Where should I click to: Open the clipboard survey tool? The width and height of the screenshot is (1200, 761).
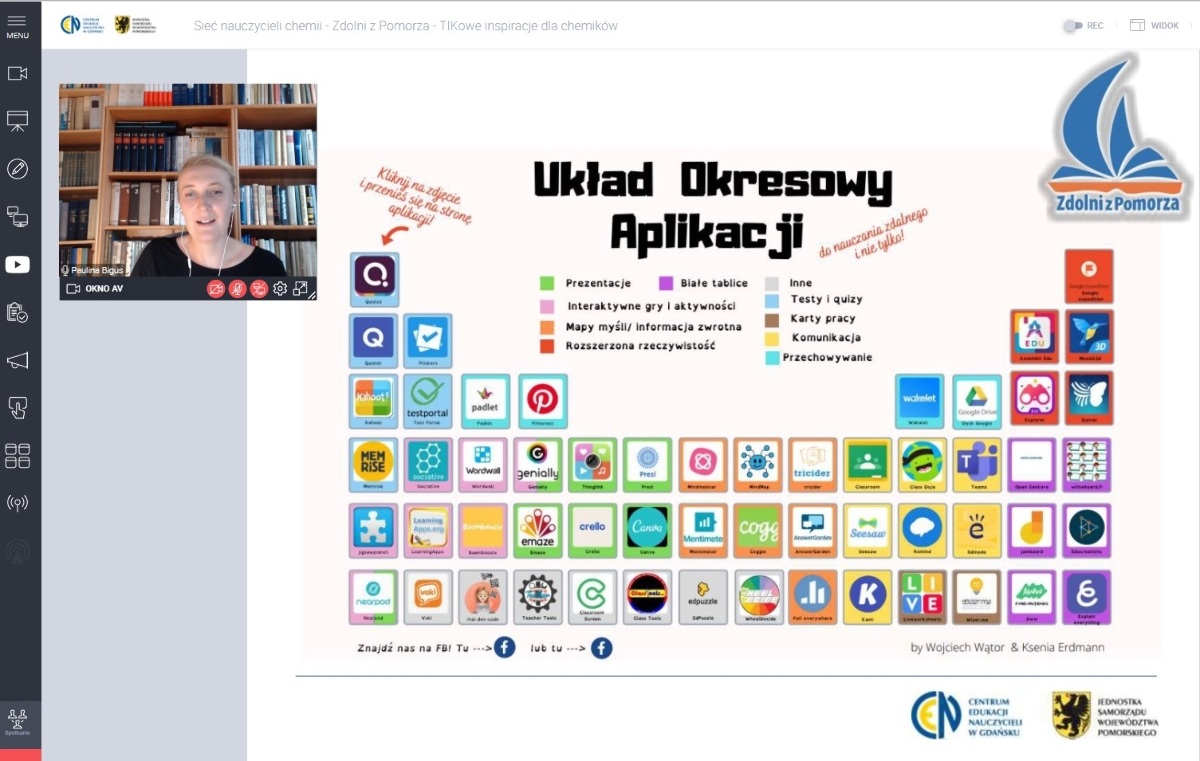coord(17,312)
